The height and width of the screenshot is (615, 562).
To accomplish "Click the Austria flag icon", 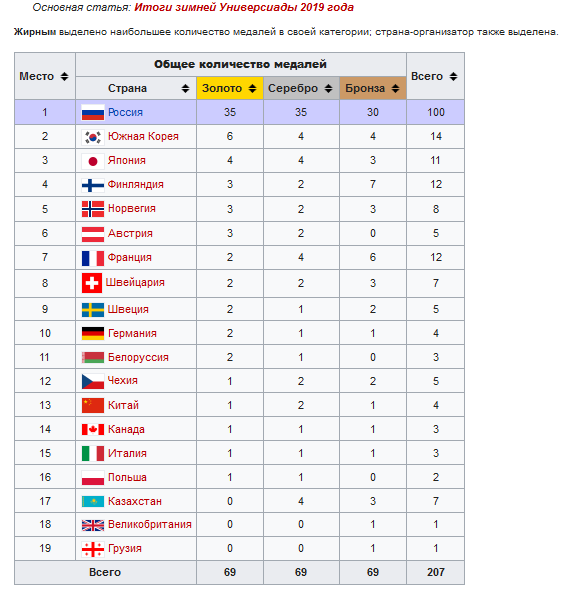I will (x=93, y=234).
